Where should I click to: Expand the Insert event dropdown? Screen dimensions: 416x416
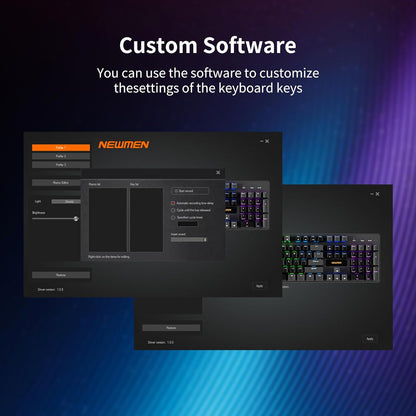click(x=189, y=239)
